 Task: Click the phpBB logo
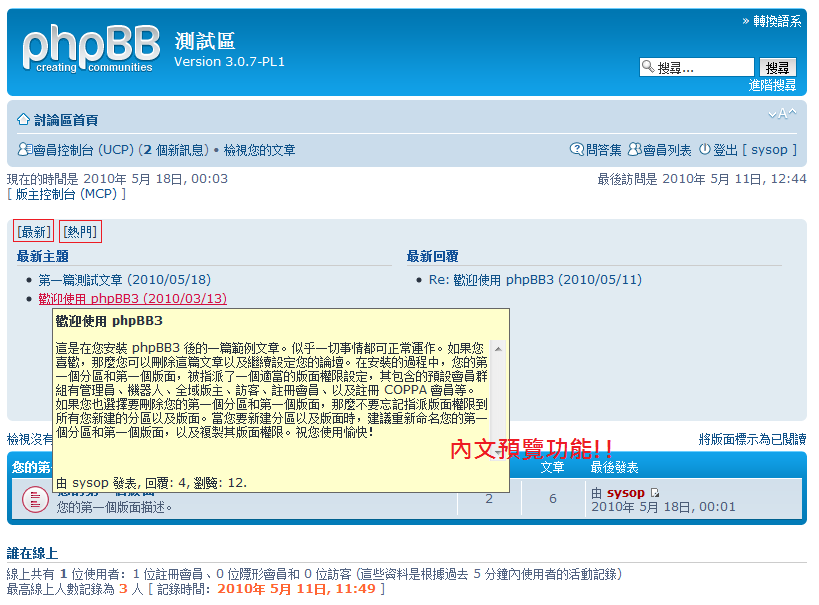pyautogui.click(x=90, y=50)
